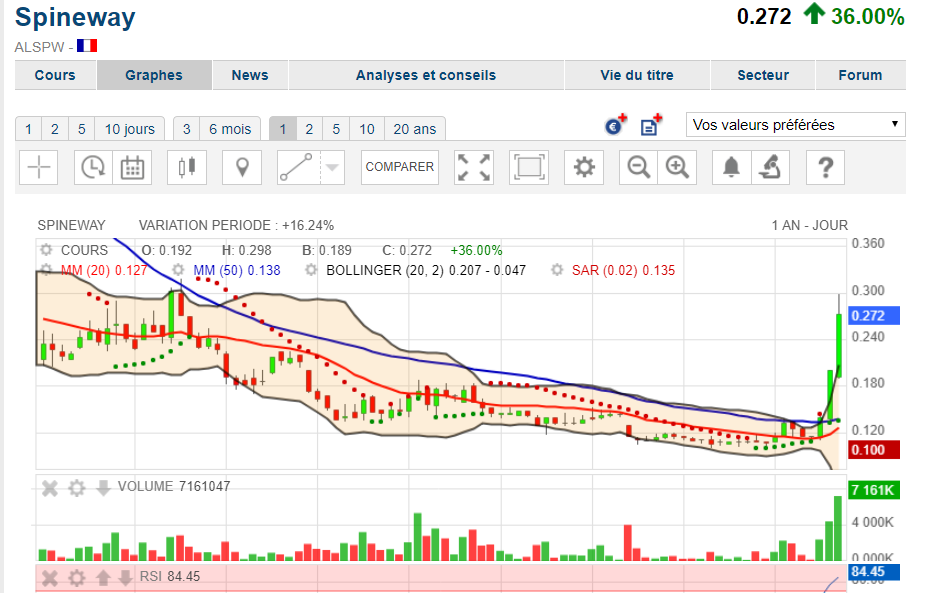928x593 pixels.
Task: Click the 1 AN - JOUR label
Action: point(810,225)
